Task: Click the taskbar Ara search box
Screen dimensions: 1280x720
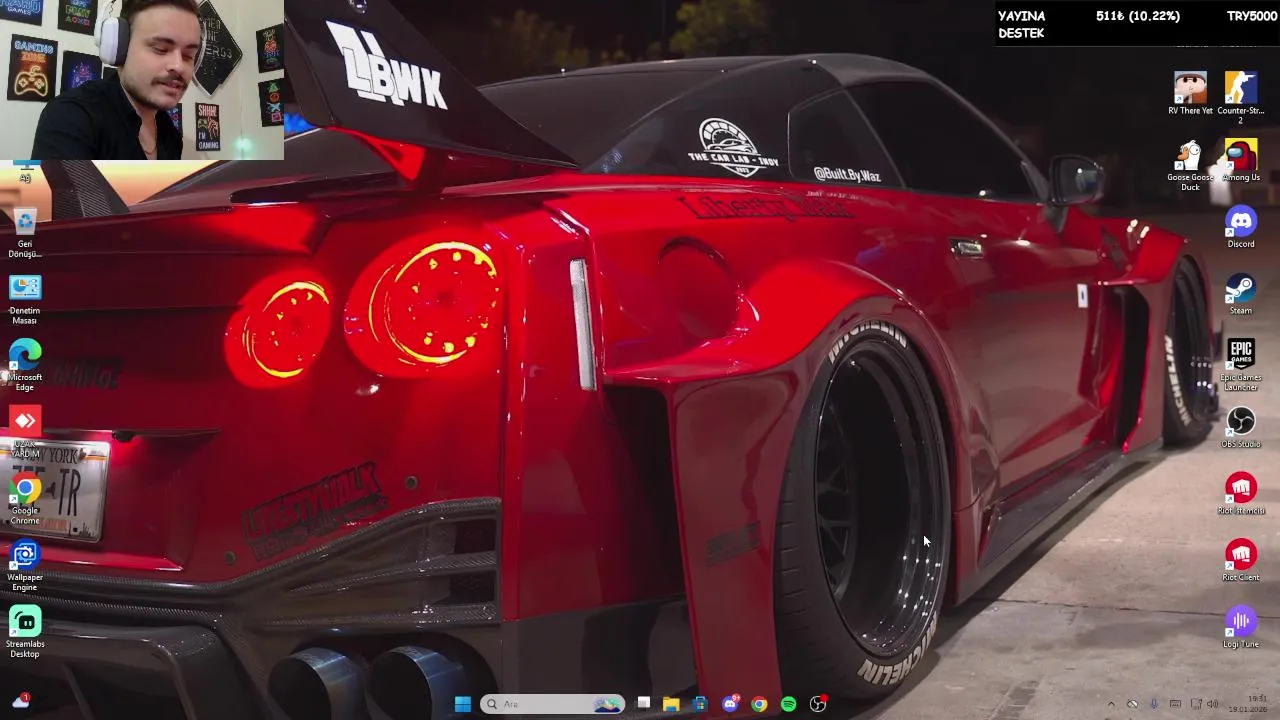Action: [x=552, y=704]
